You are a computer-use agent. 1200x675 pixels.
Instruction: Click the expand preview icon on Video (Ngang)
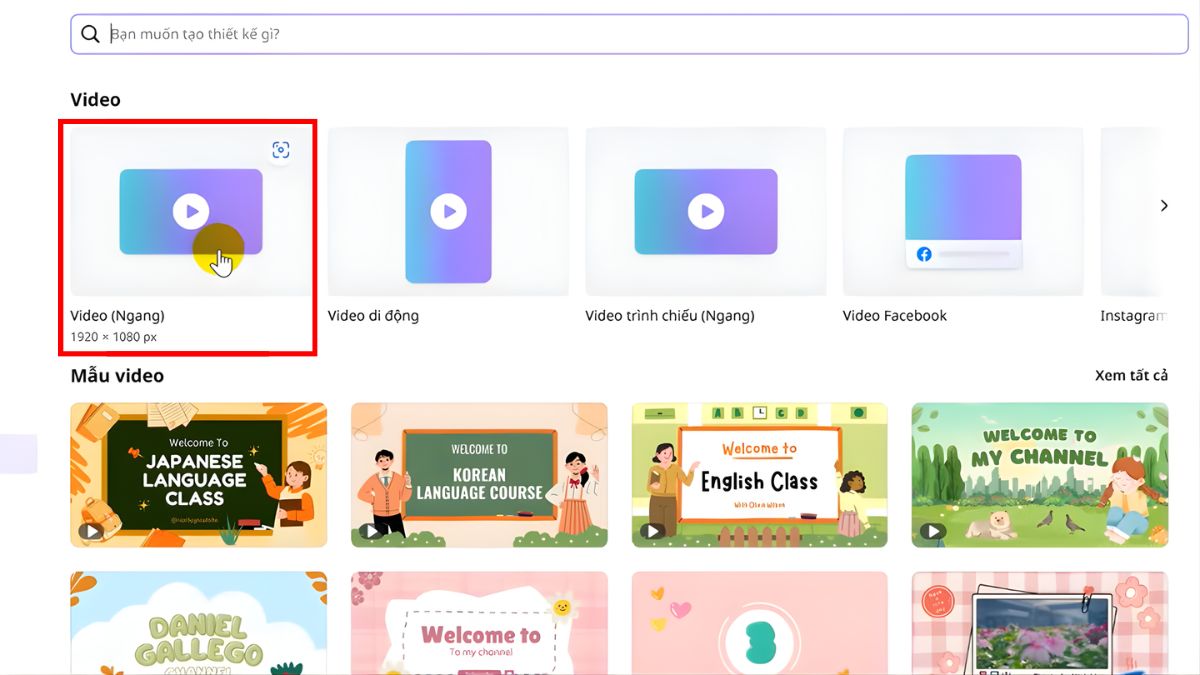click(281, 149)
